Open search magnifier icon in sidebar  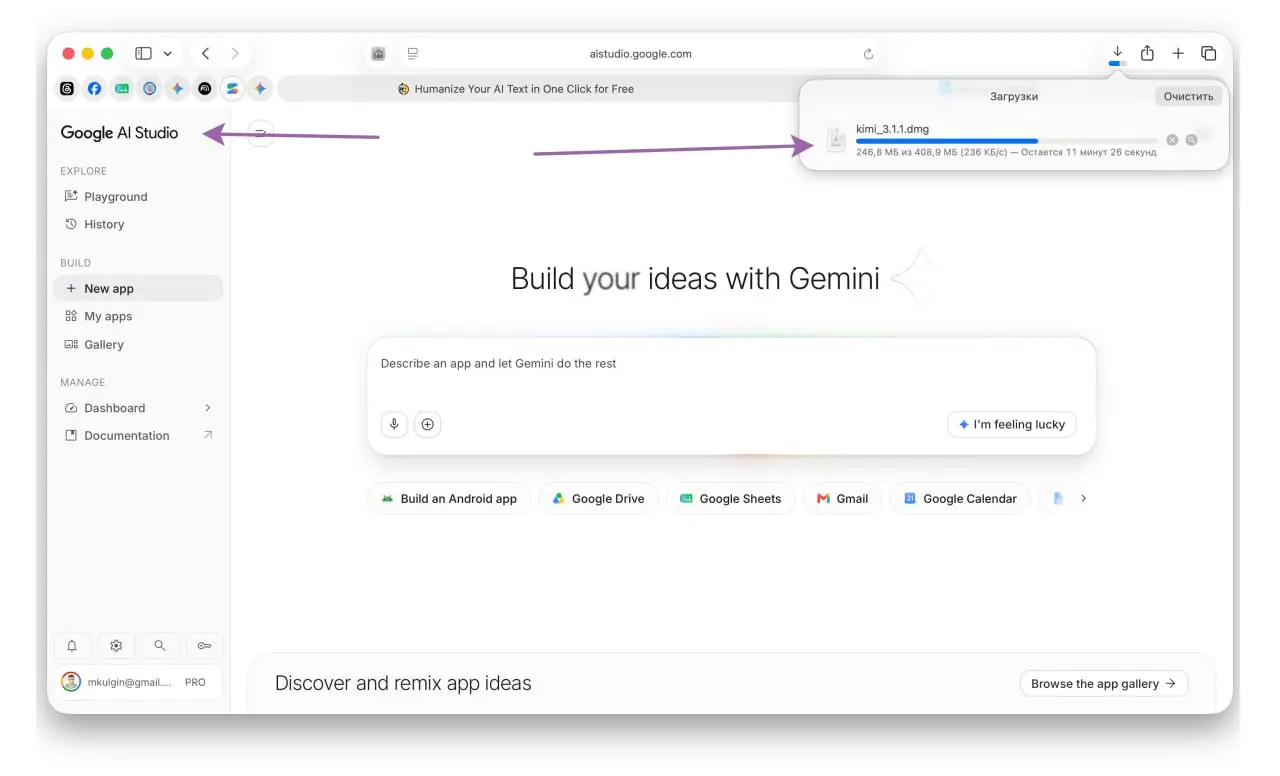(160, 646)
